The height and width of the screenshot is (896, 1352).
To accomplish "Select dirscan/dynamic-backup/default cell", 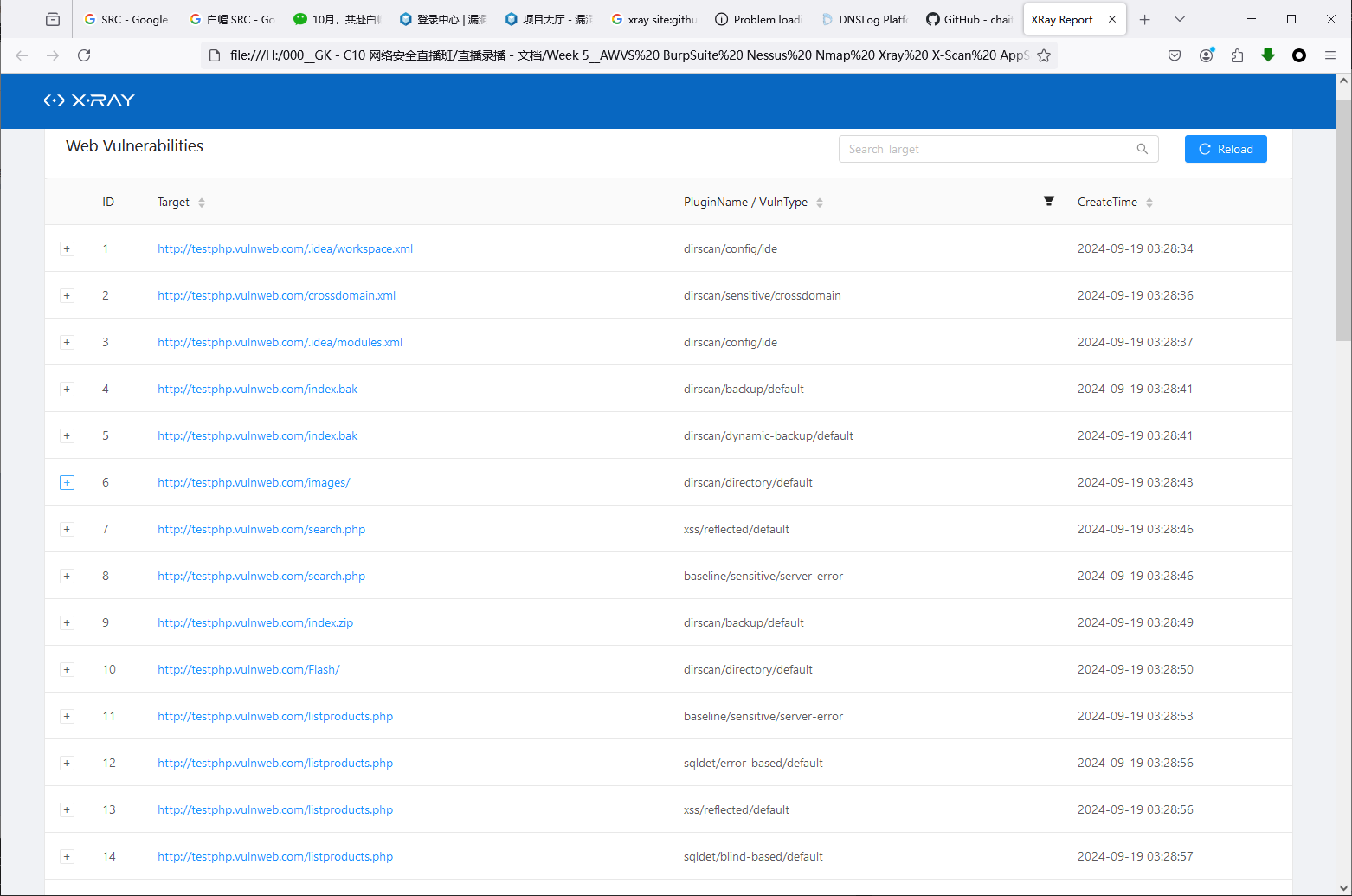I will point(769,435).
